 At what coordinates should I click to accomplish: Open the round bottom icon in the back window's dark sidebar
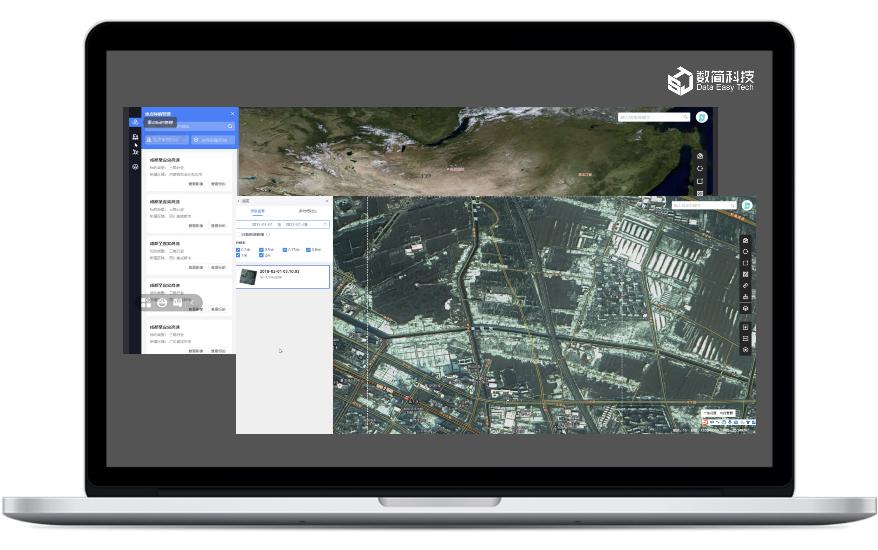(x=135, y=167)
